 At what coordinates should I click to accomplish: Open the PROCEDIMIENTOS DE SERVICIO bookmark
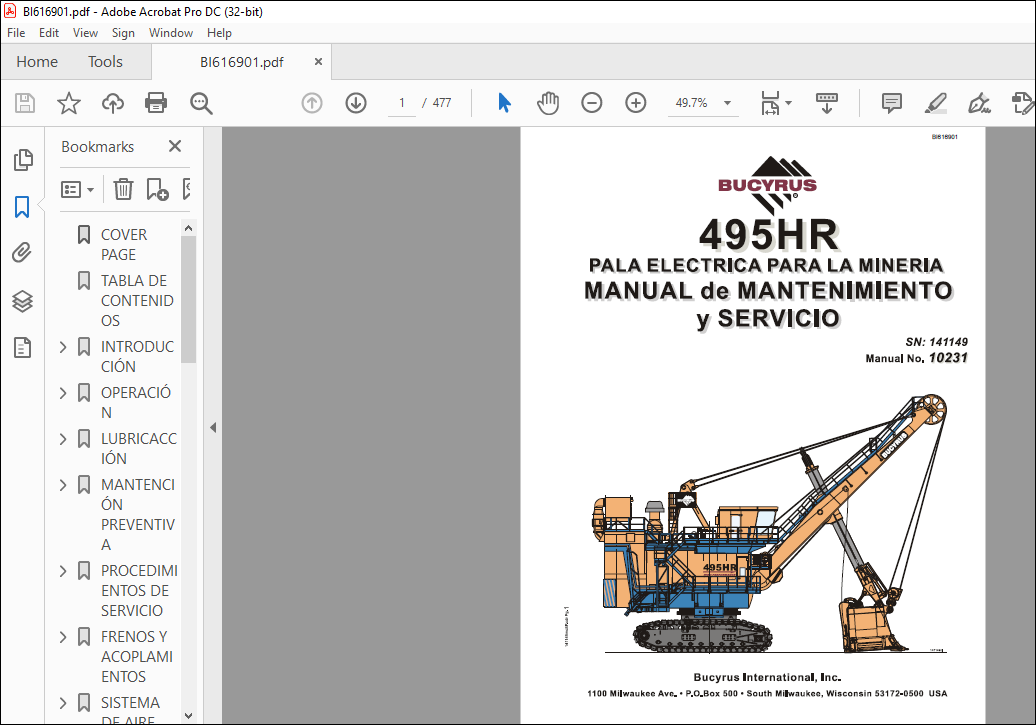139,591
